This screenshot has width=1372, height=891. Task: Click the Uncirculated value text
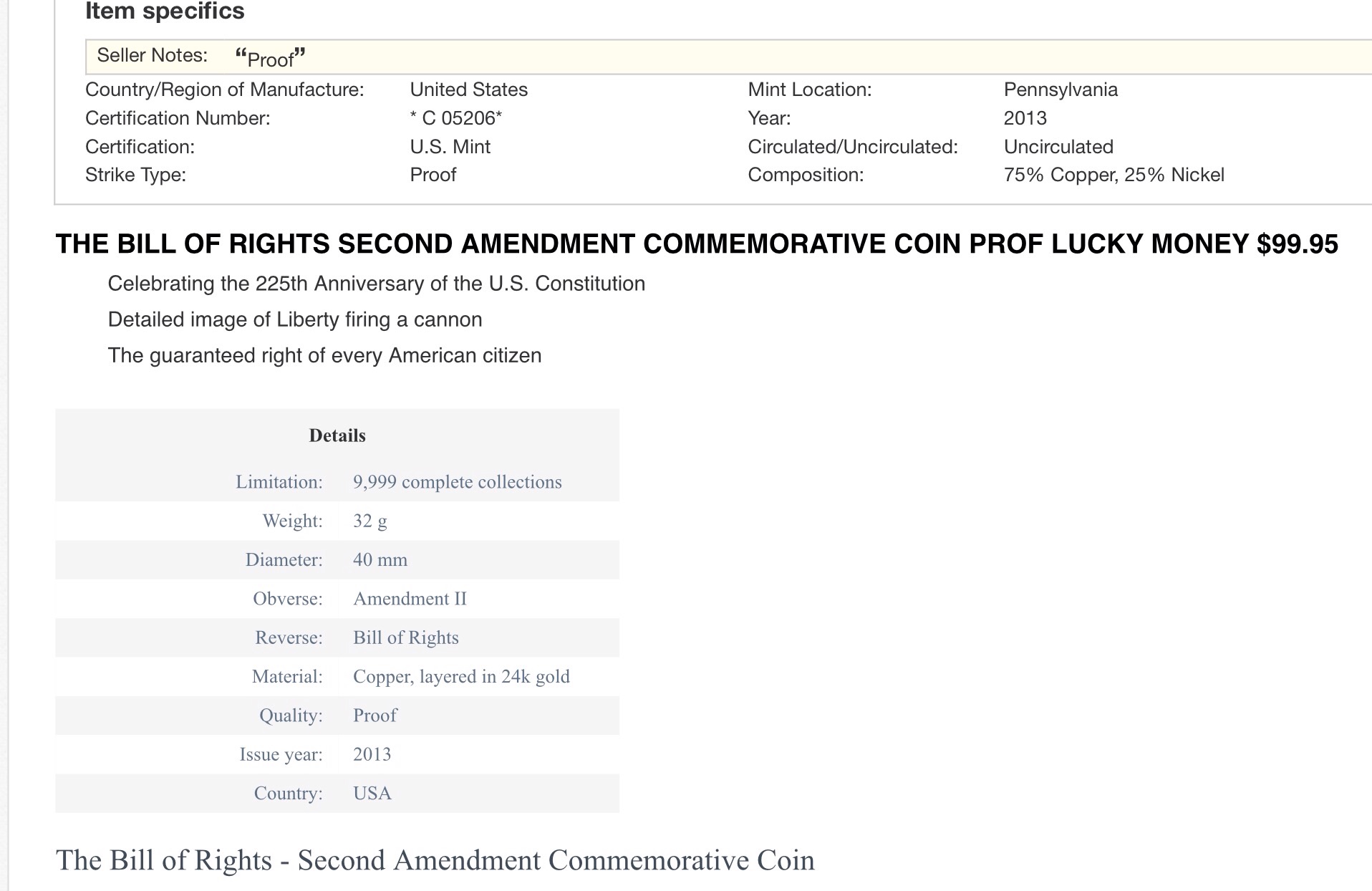pos(1058,147)
